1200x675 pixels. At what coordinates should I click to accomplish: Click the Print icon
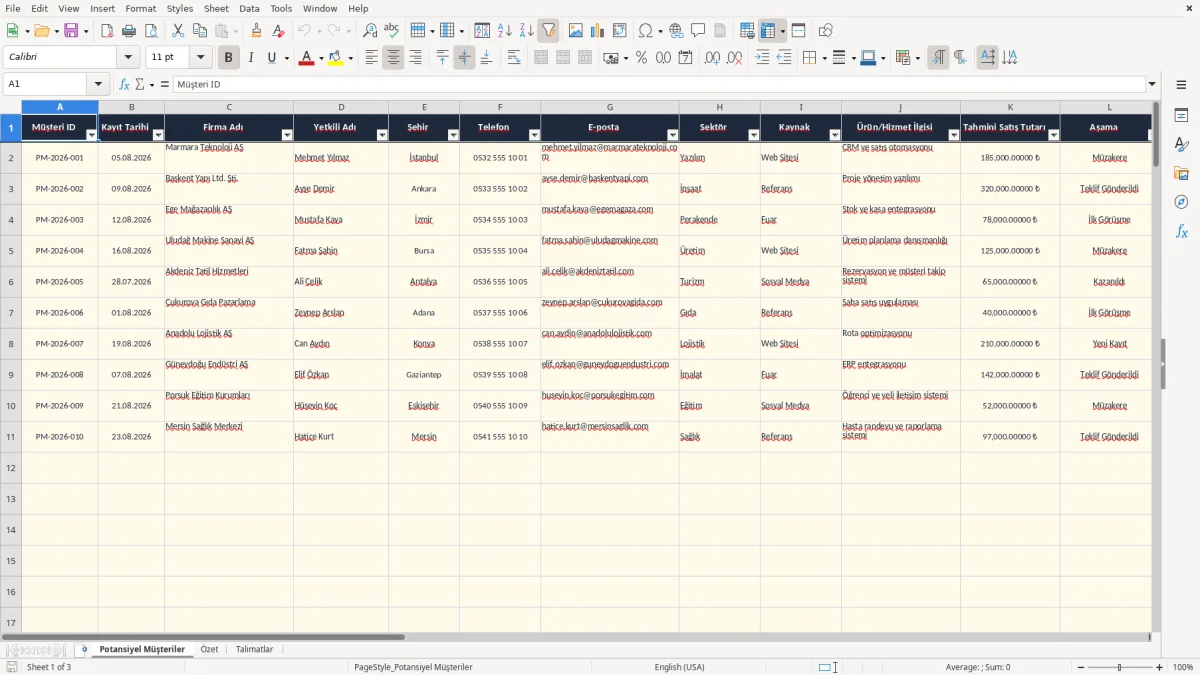pos(129,31)
